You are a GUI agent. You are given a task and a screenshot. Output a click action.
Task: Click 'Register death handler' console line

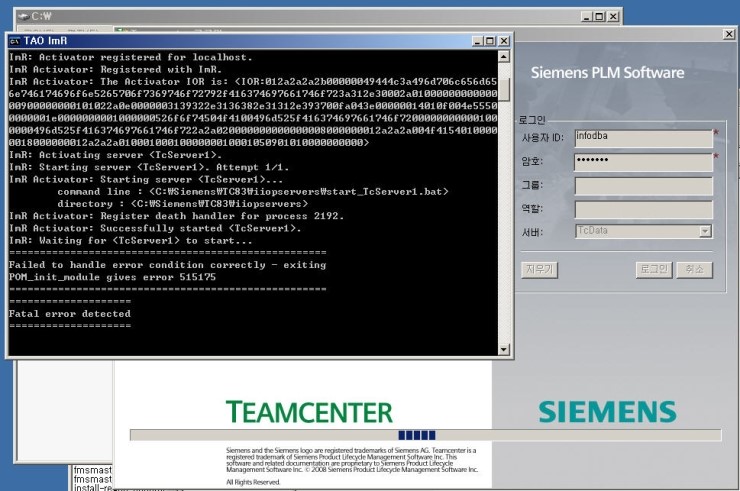(177, 216)
